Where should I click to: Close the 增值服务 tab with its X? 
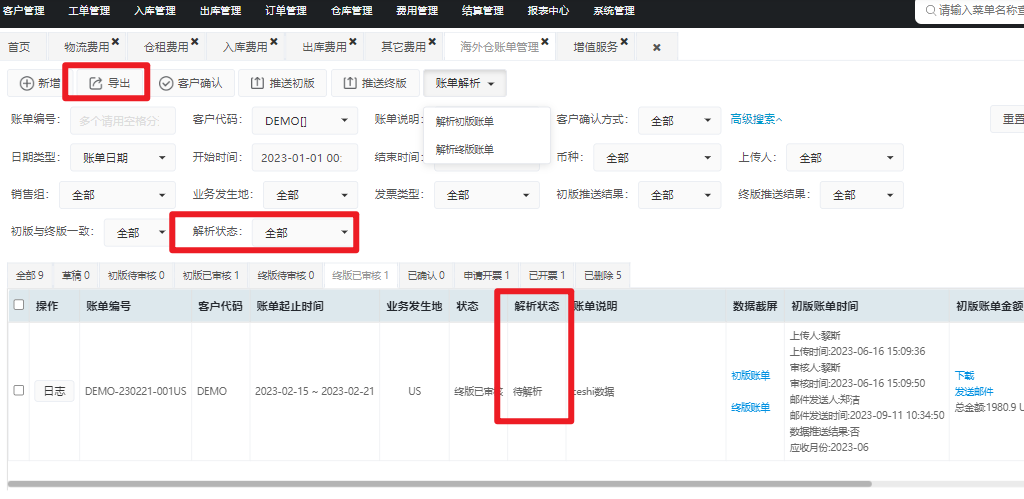624,42
